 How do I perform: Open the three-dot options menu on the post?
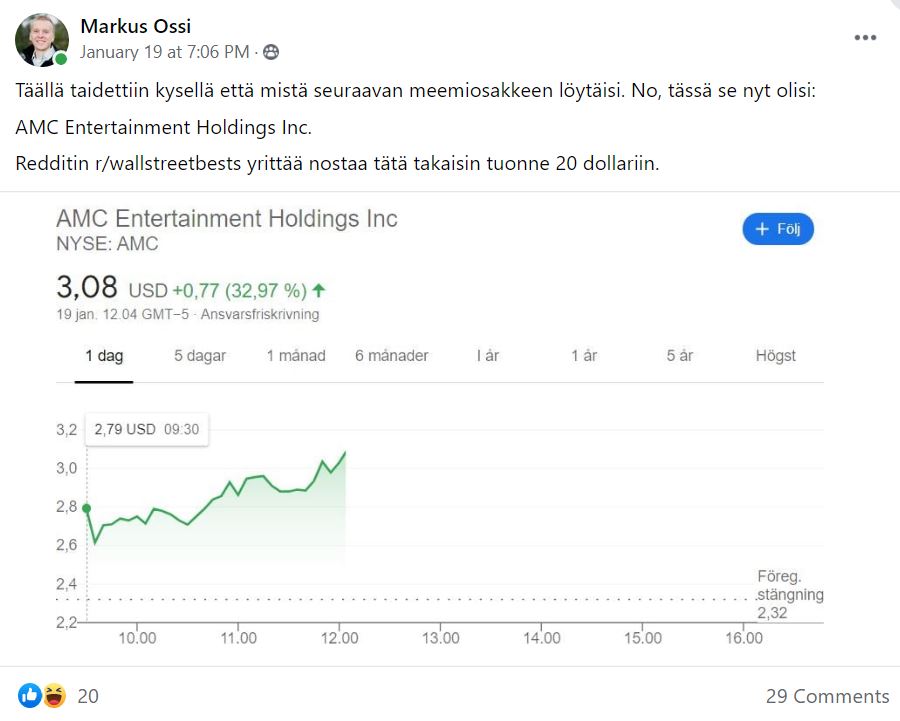click(866, 36)
